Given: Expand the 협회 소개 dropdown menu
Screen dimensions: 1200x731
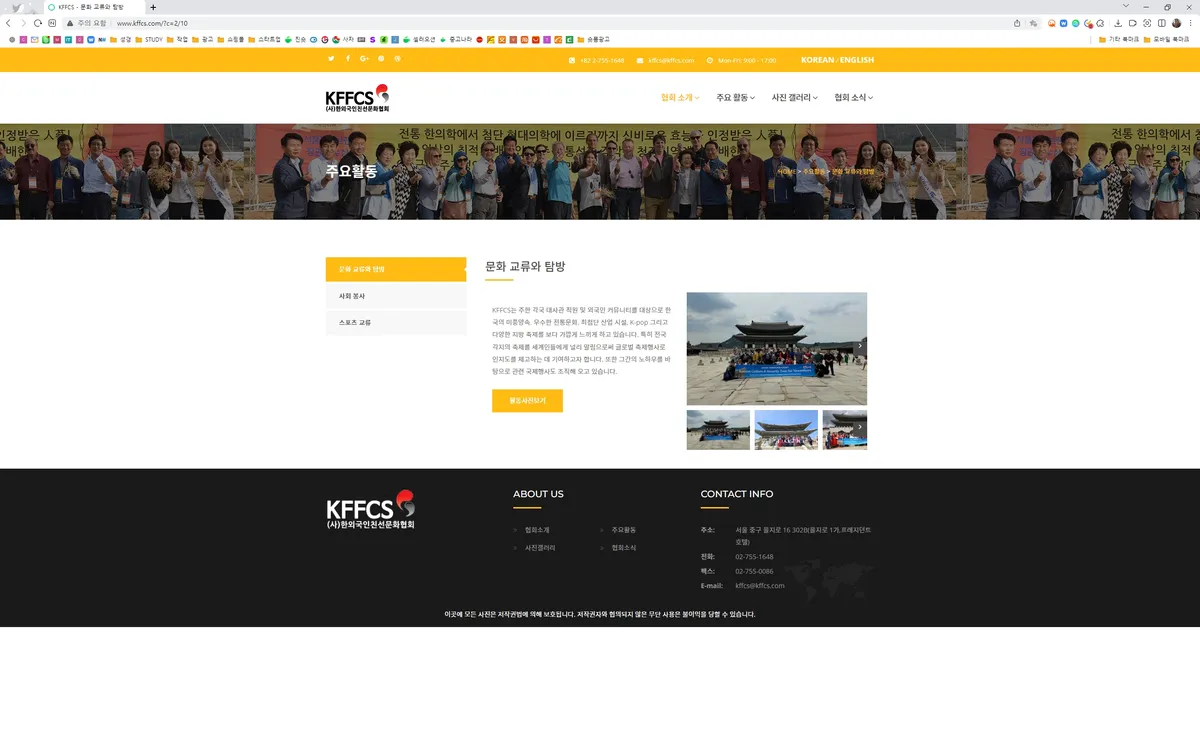Looking at the screenshot, I should [x=680, y=98].
